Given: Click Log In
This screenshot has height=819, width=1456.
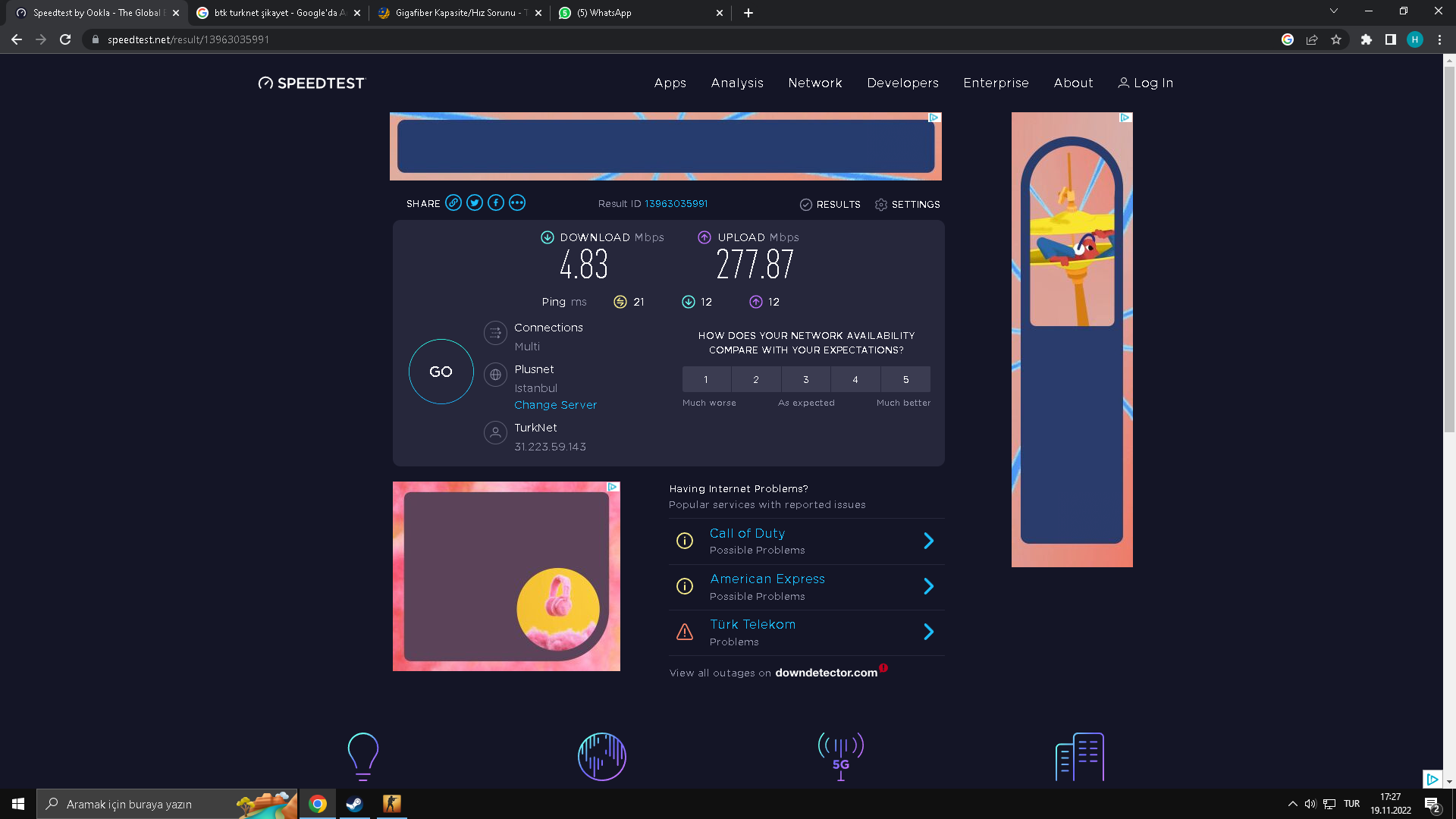Looking at the screenshot, I should 1146,83.
